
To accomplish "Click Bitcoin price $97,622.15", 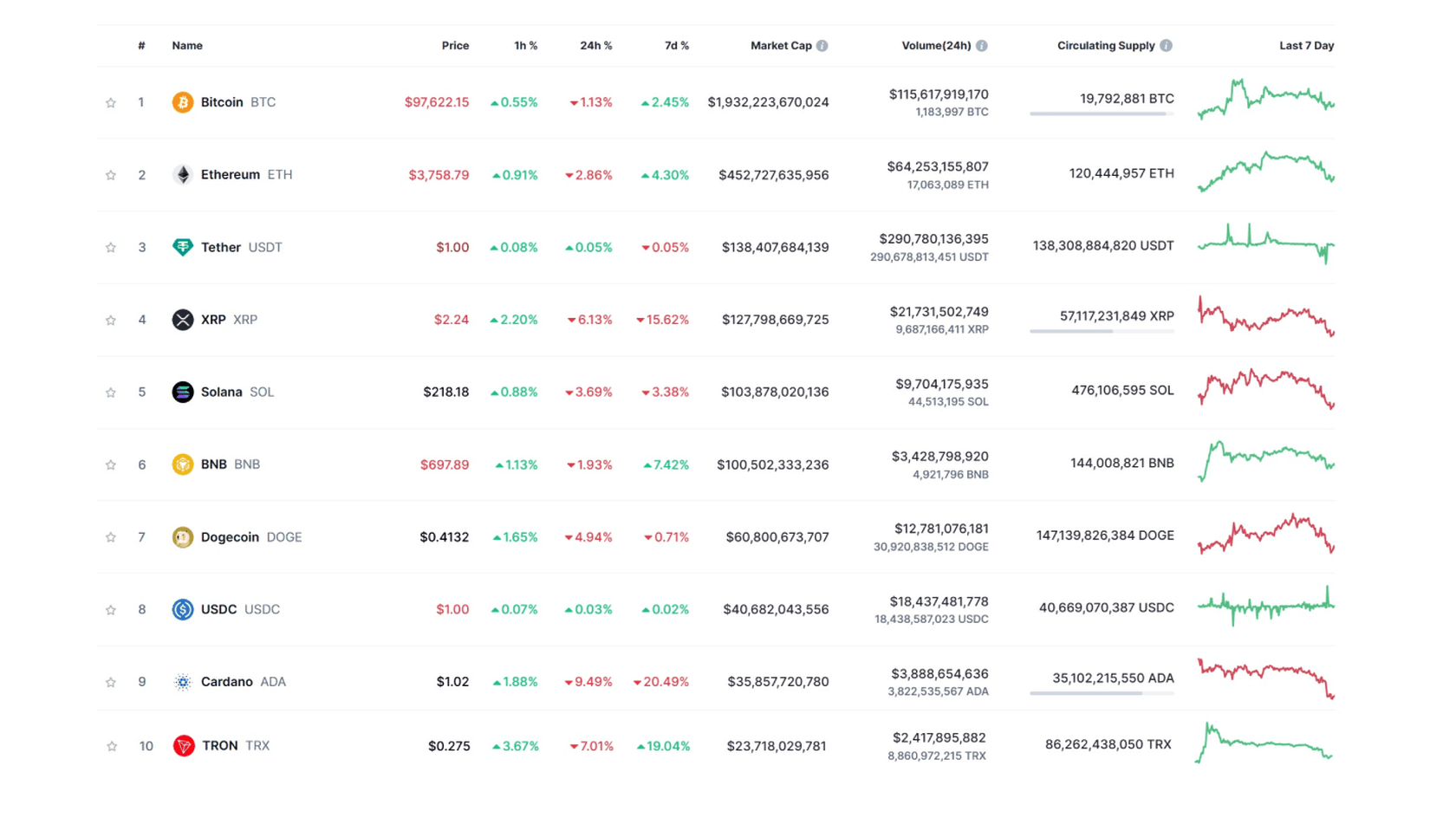I will pos(437,102).
